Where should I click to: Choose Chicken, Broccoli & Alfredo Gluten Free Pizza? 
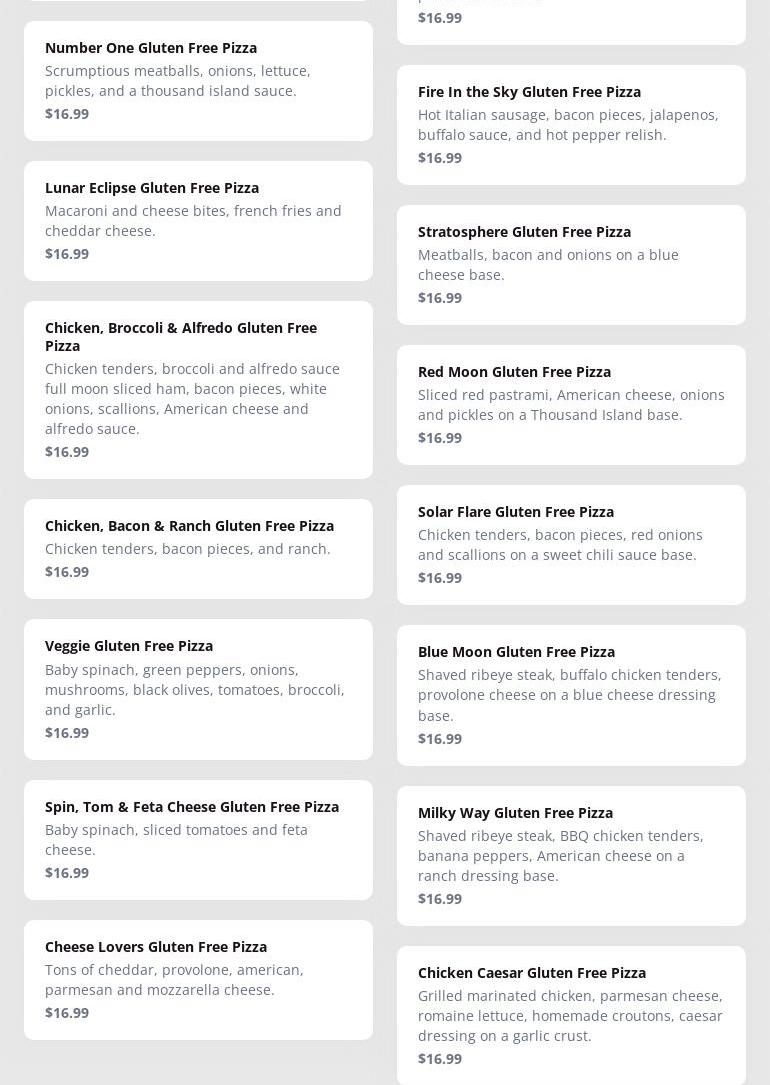(181, 336)
